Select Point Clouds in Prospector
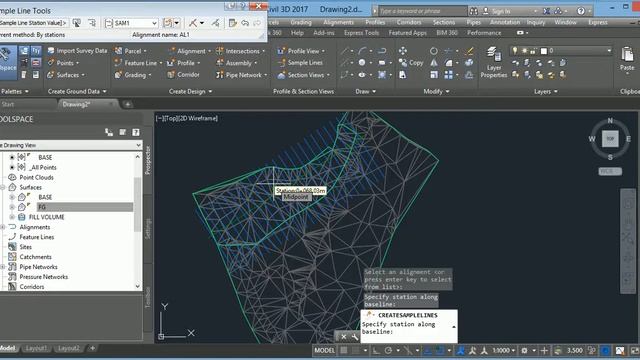 (x=36, y=178)
